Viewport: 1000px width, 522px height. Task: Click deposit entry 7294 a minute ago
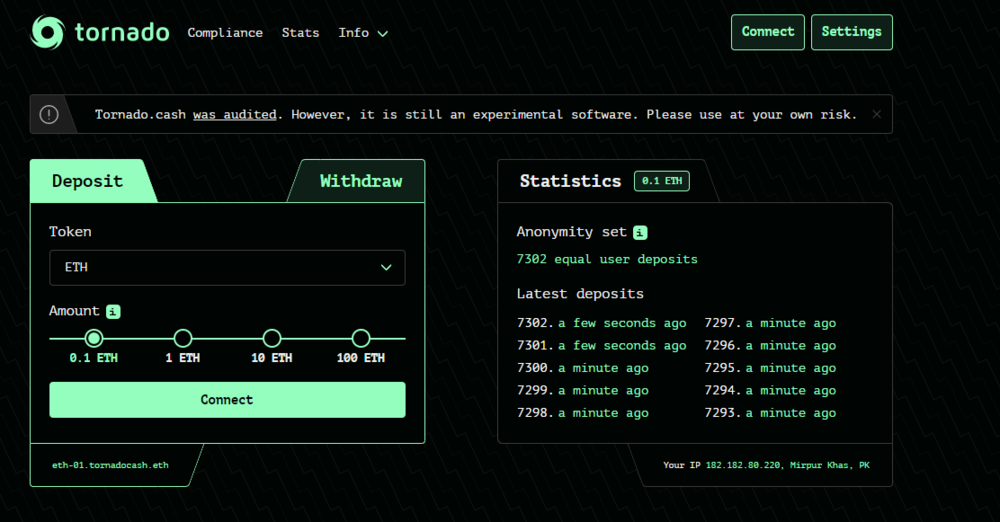[x=770, y=391]
